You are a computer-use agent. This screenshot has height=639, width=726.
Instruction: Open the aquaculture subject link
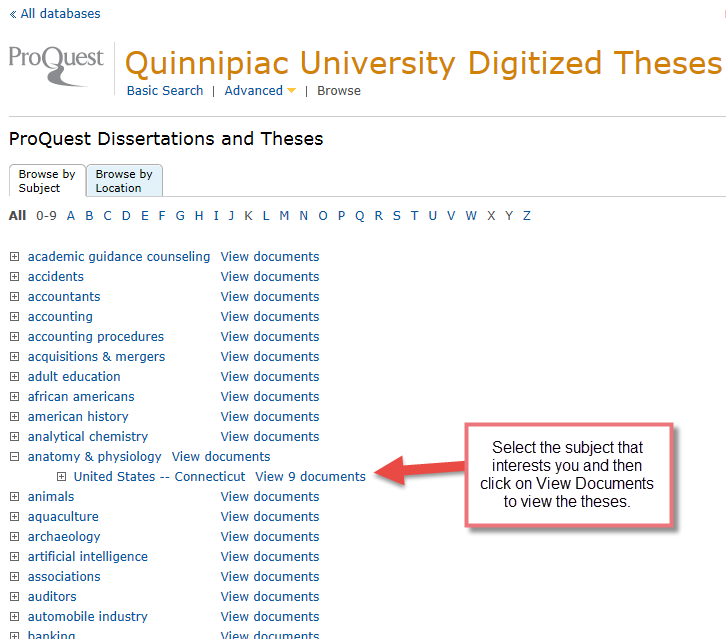tap(63, 516)
